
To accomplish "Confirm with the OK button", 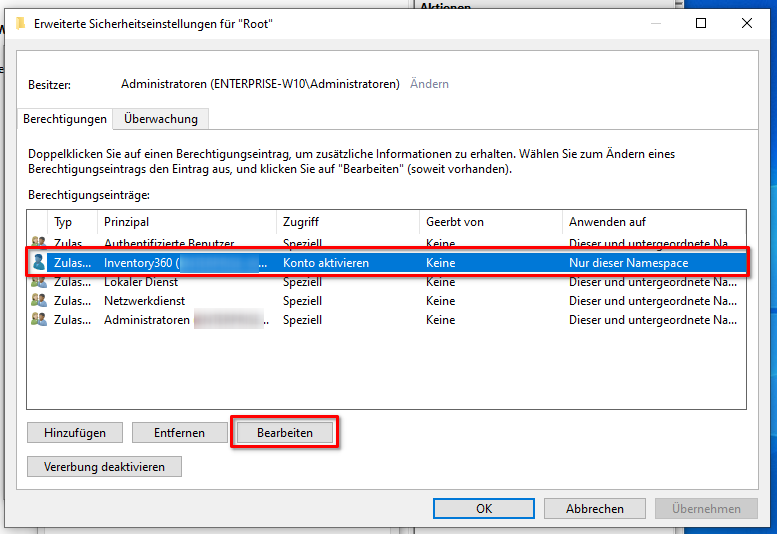I will 484,508.
